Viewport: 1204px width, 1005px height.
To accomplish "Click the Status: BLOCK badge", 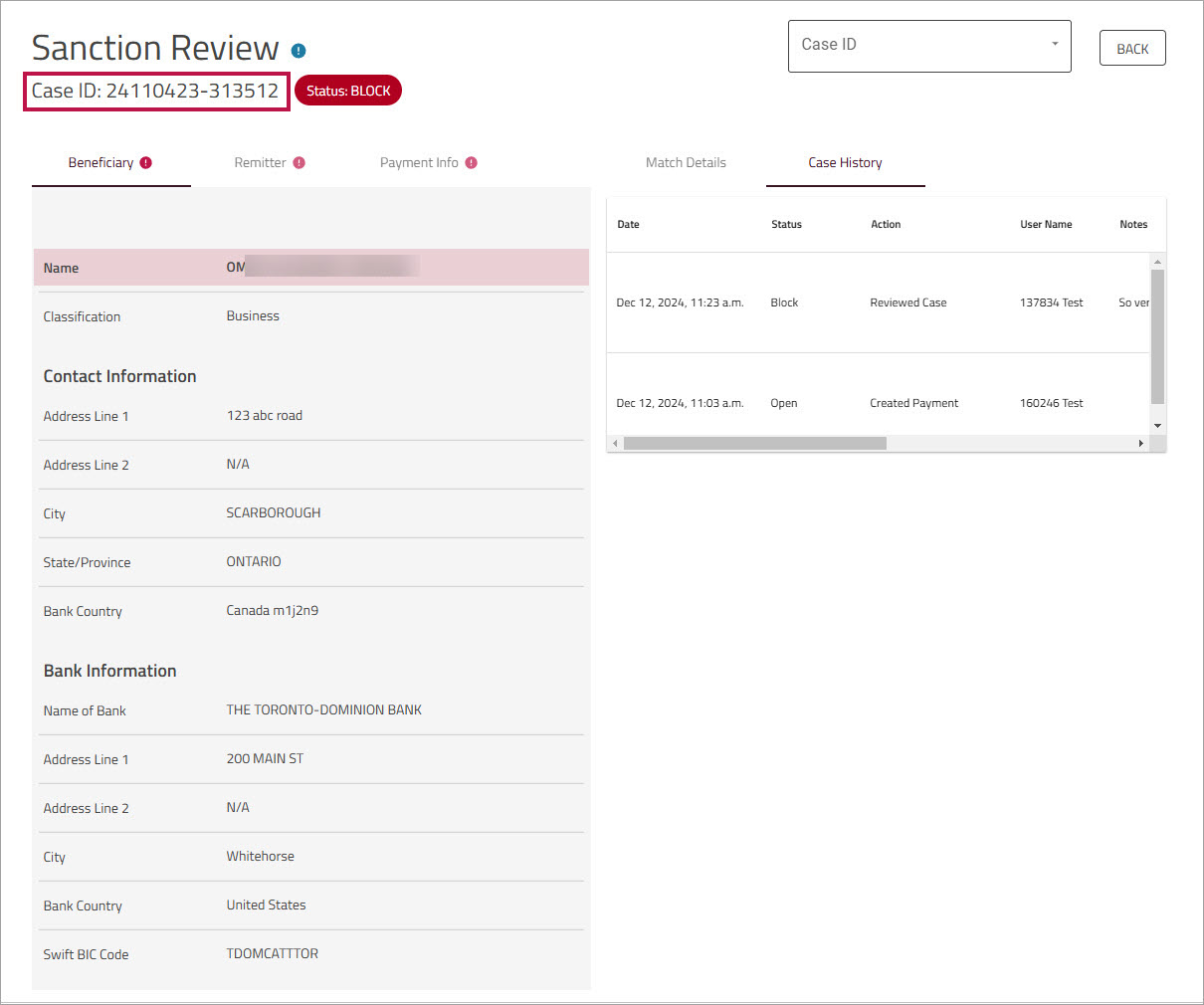I will click(x=348, y=91).
